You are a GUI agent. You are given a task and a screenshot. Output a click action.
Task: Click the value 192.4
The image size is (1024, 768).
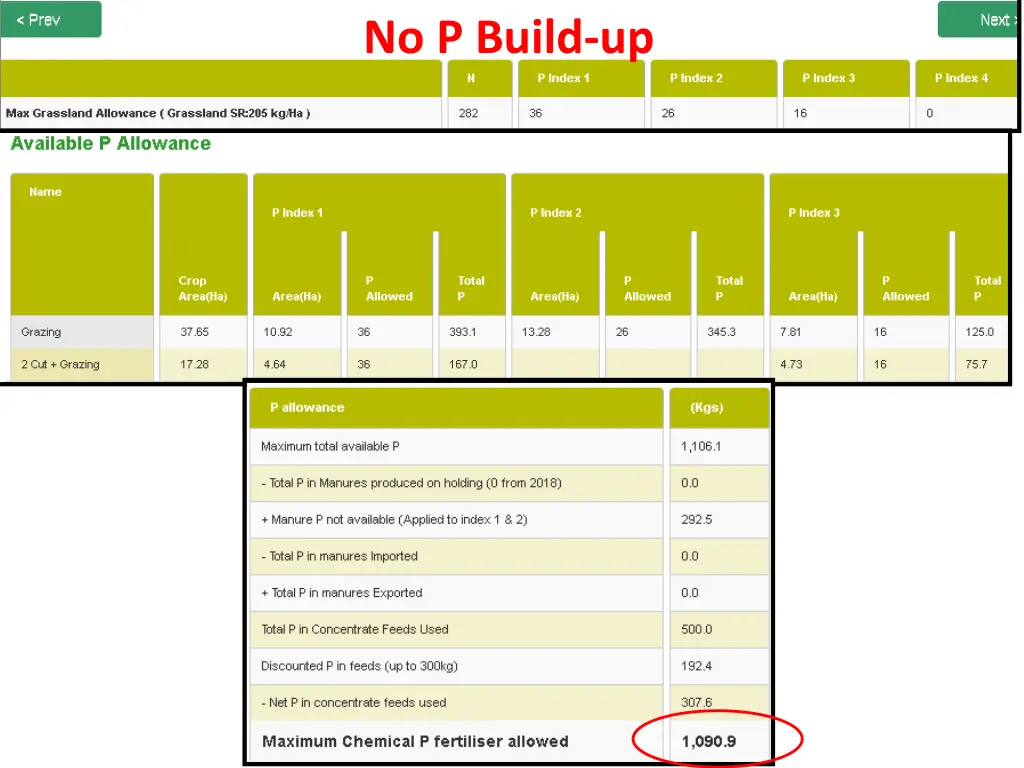(x=697, y=666)
